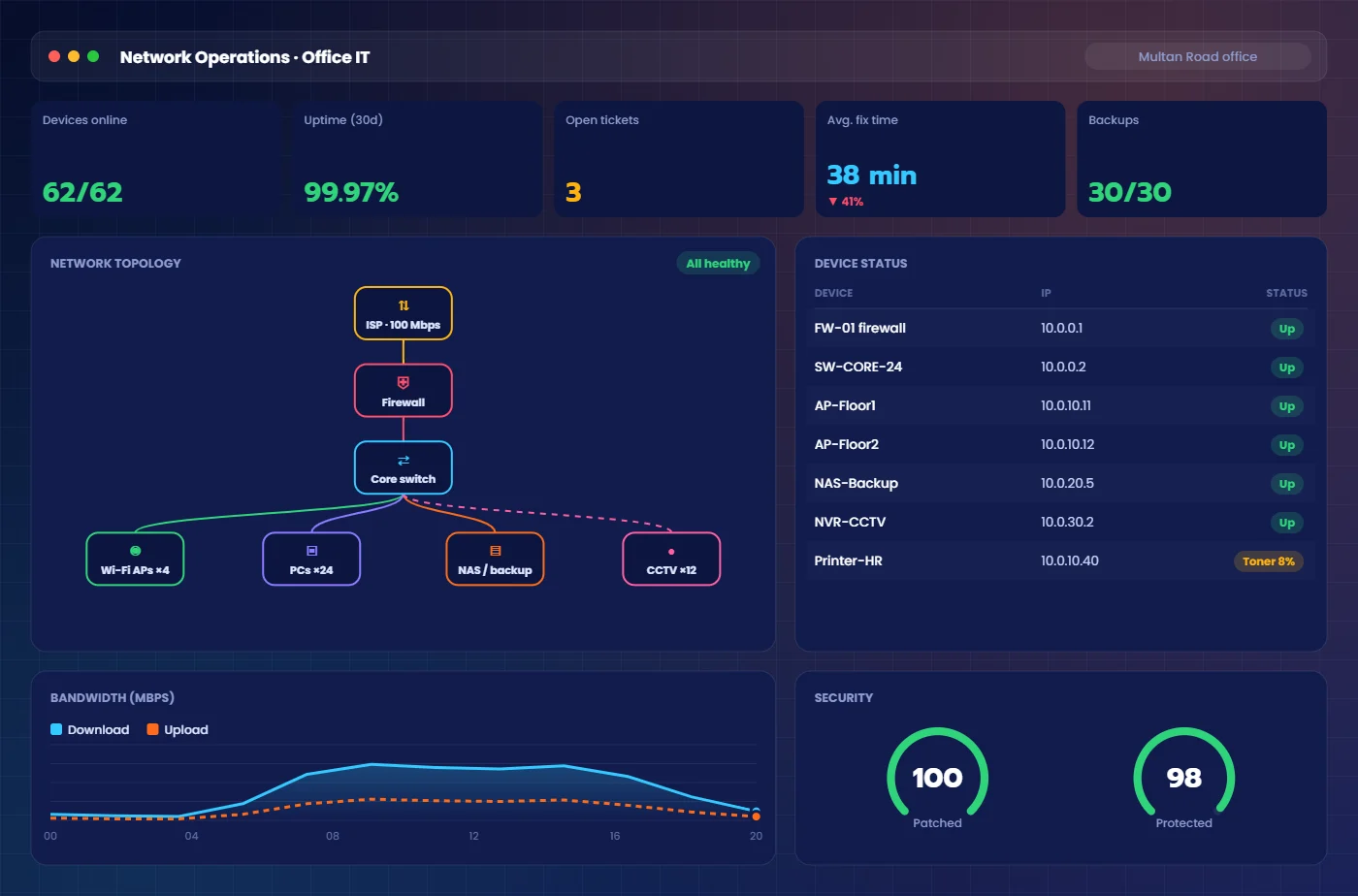1358x896 pixels.
Task: Click the red close window dot
Action: (54, 56)
